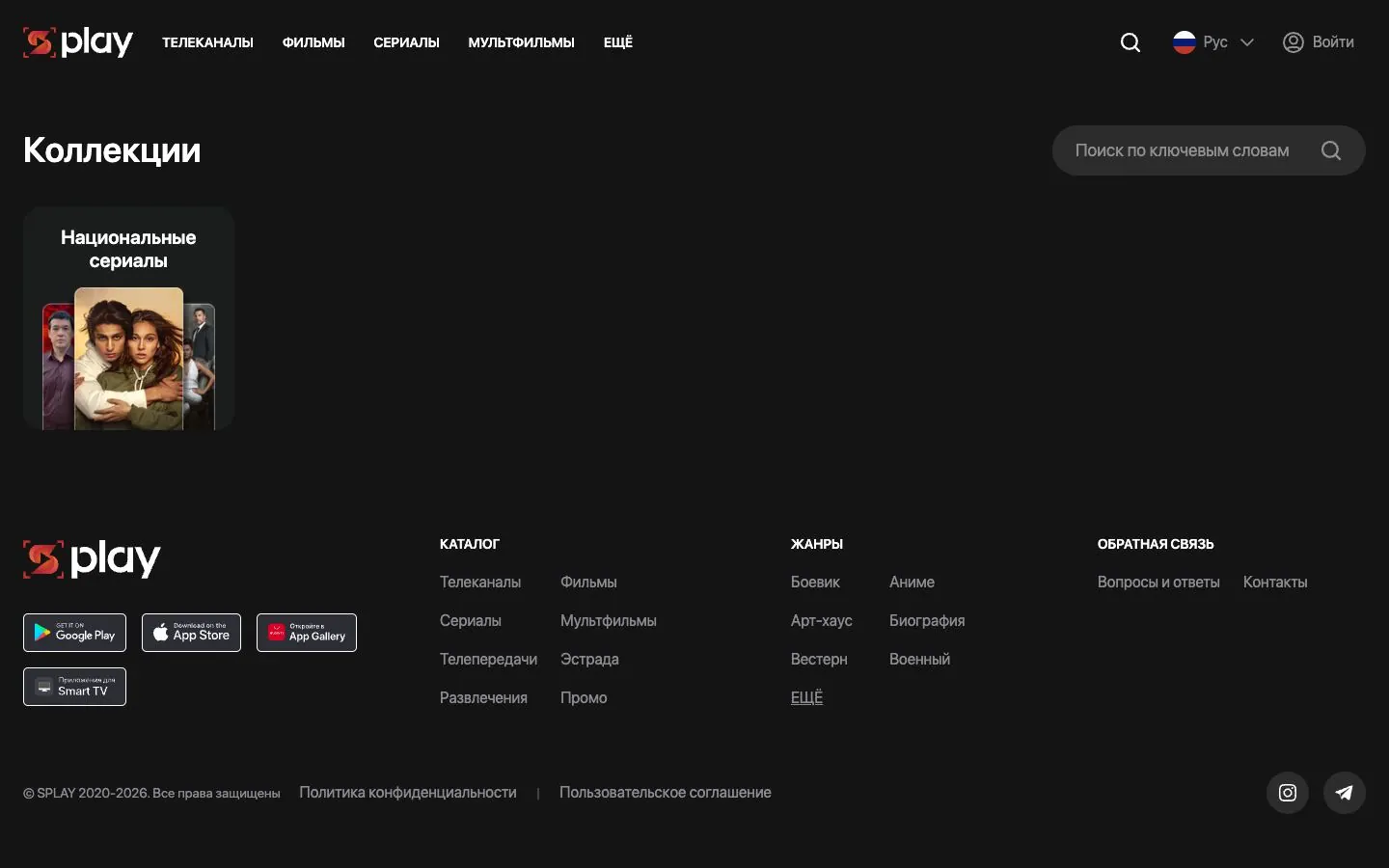The image size is (1389, 868).
Task: Select the Арт-хаус genre link
Action: tap(822, 621)
